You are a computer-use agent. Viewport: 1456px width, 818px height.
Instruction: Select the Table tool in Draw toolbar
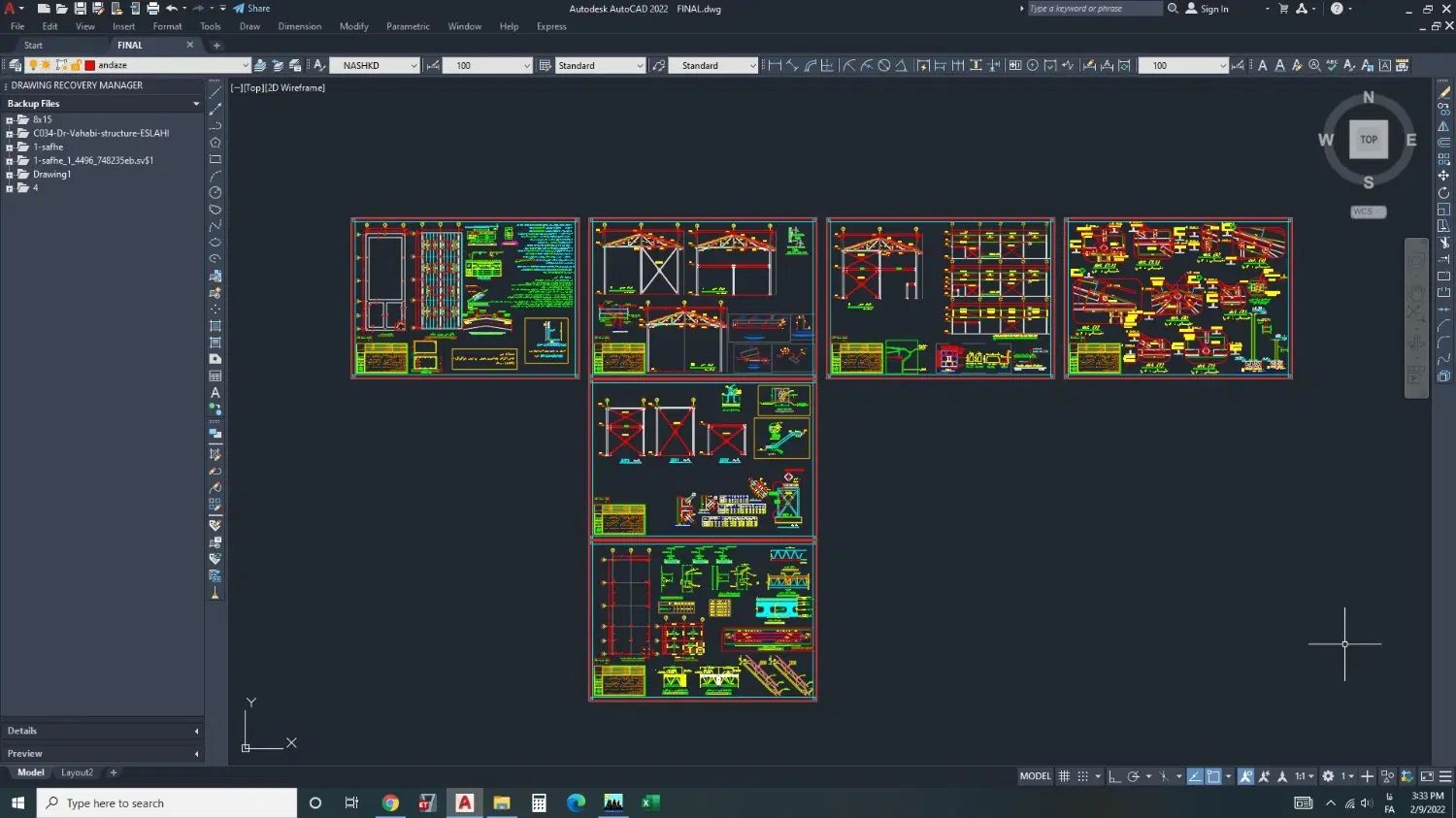click(x=215, y=376)
